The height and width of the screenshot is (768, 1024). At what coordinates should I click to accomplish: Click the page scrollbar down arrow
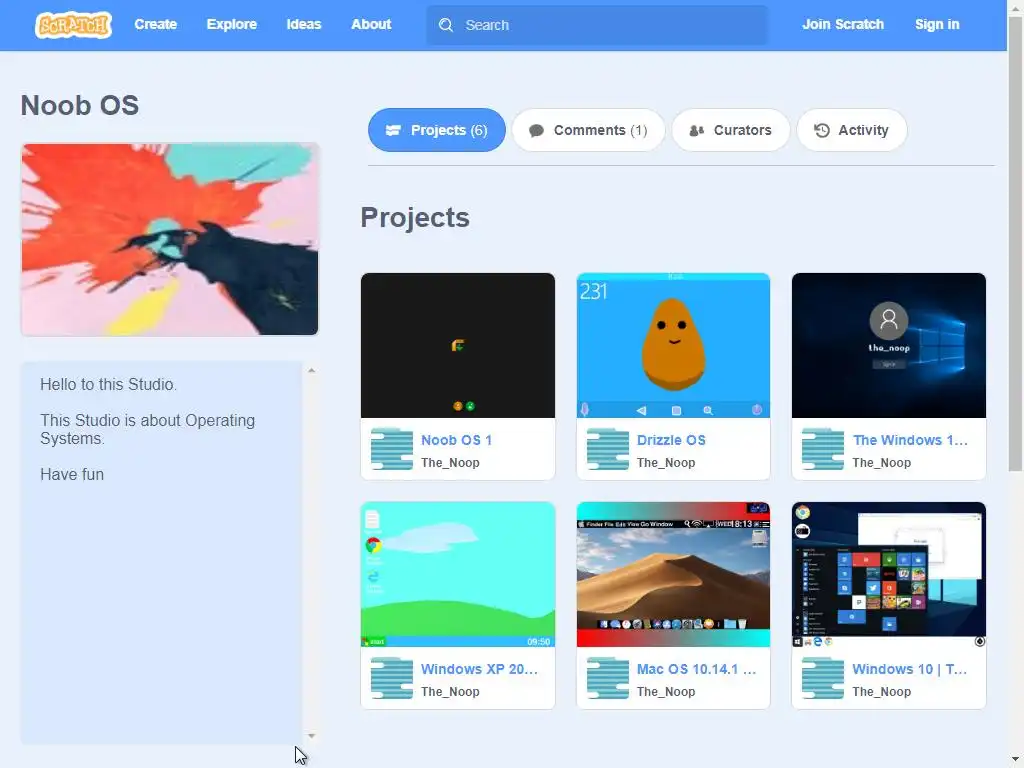1015,761
